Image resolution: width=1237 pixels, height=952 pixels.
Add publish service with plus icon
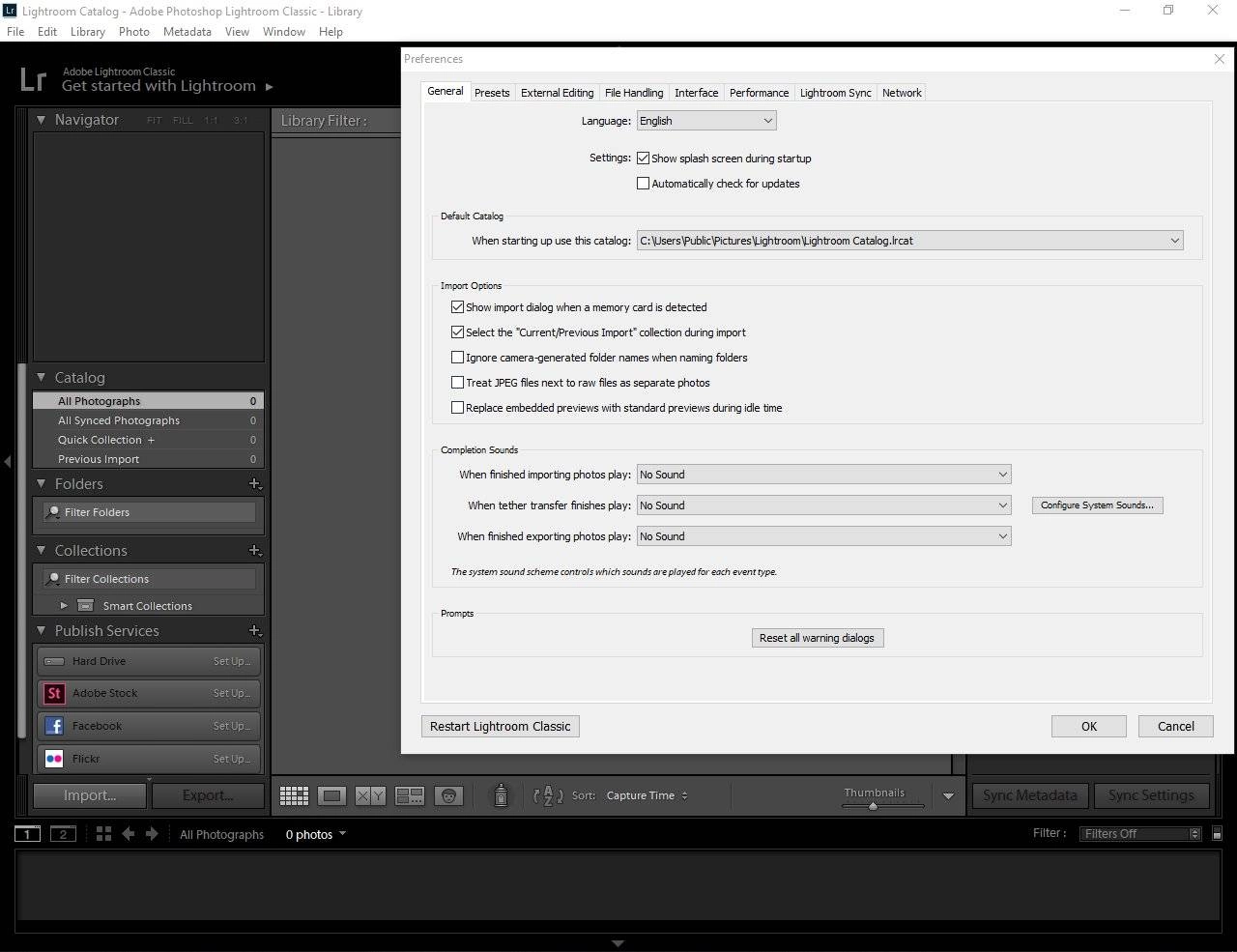(x=254, y=630)
